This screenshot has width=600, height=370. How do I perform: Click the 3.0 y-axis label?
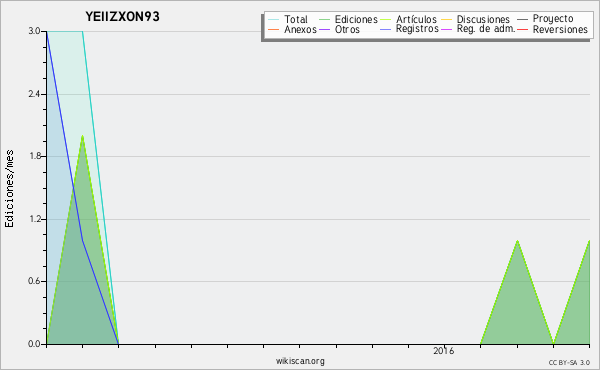[34, 31]
